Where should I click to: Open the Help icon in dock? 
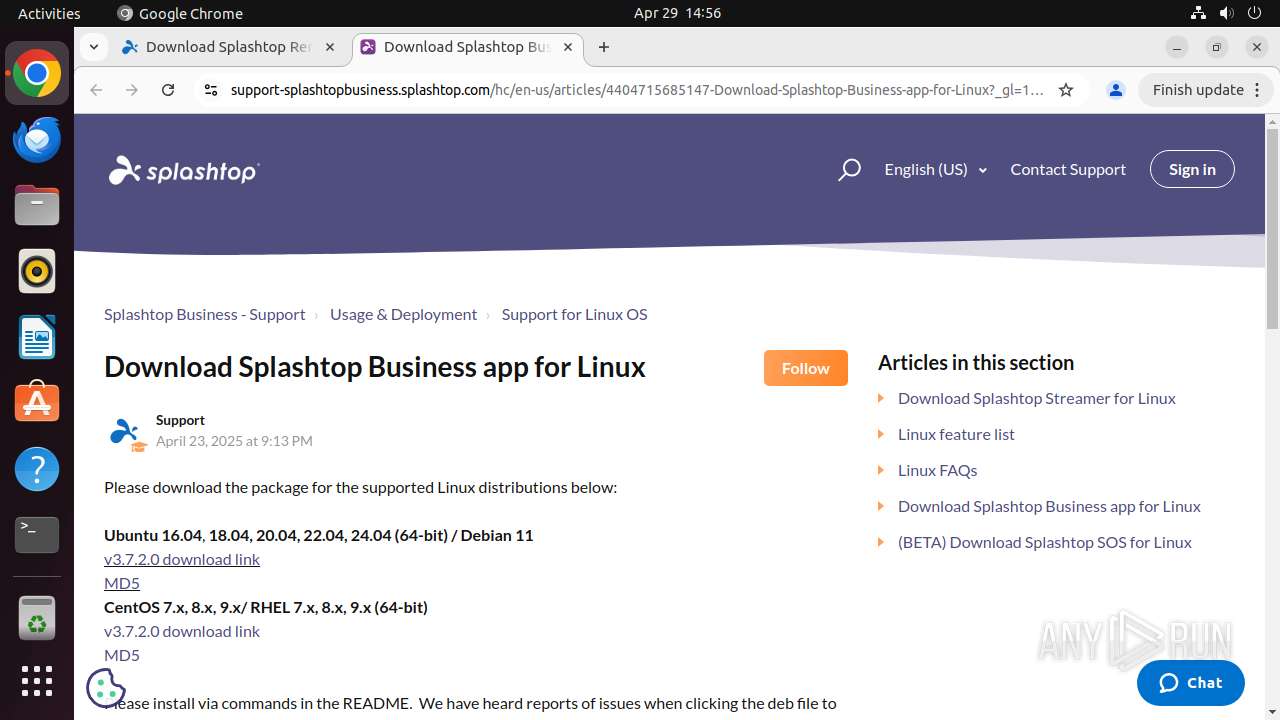pyautogui.click(x=37, y=469)
